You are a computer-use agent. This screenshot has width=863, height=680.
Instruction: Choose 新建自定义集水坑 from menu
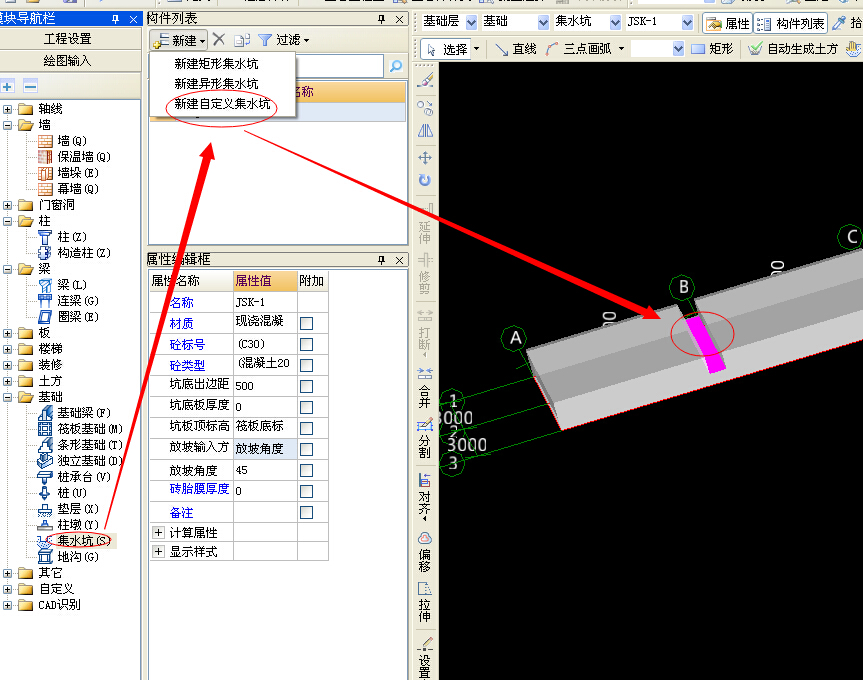click(x=222, y=104)
